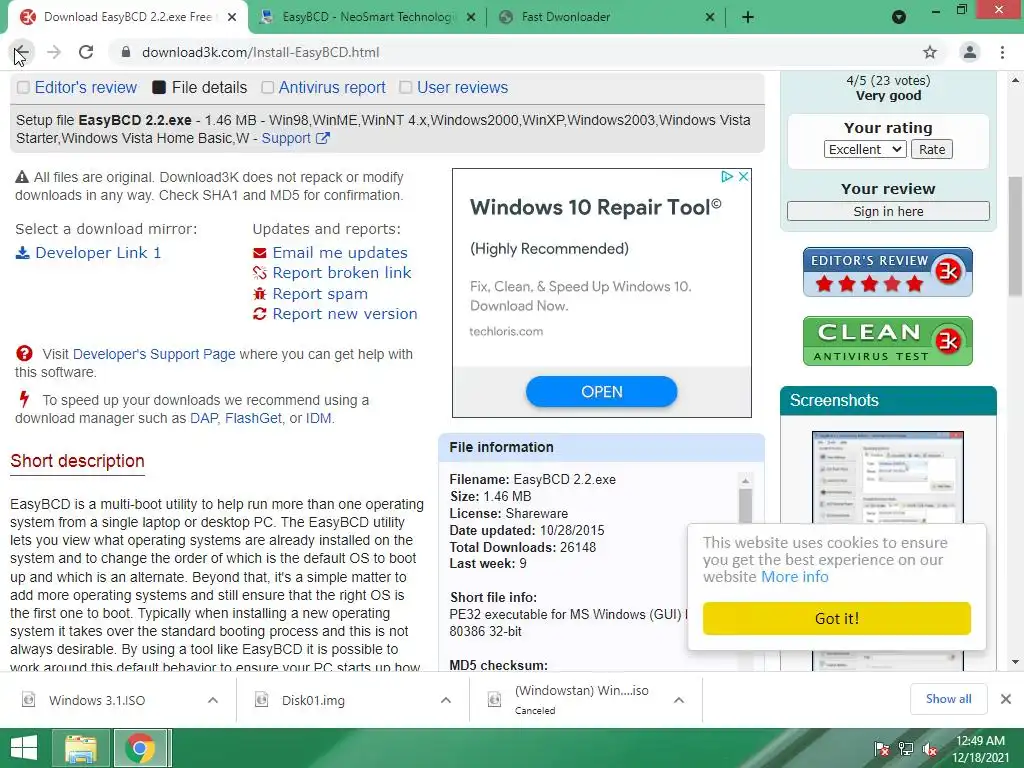Click Sign in here button
The width and height of the screenshot is (1024, 768).
[x=888, y=212]
